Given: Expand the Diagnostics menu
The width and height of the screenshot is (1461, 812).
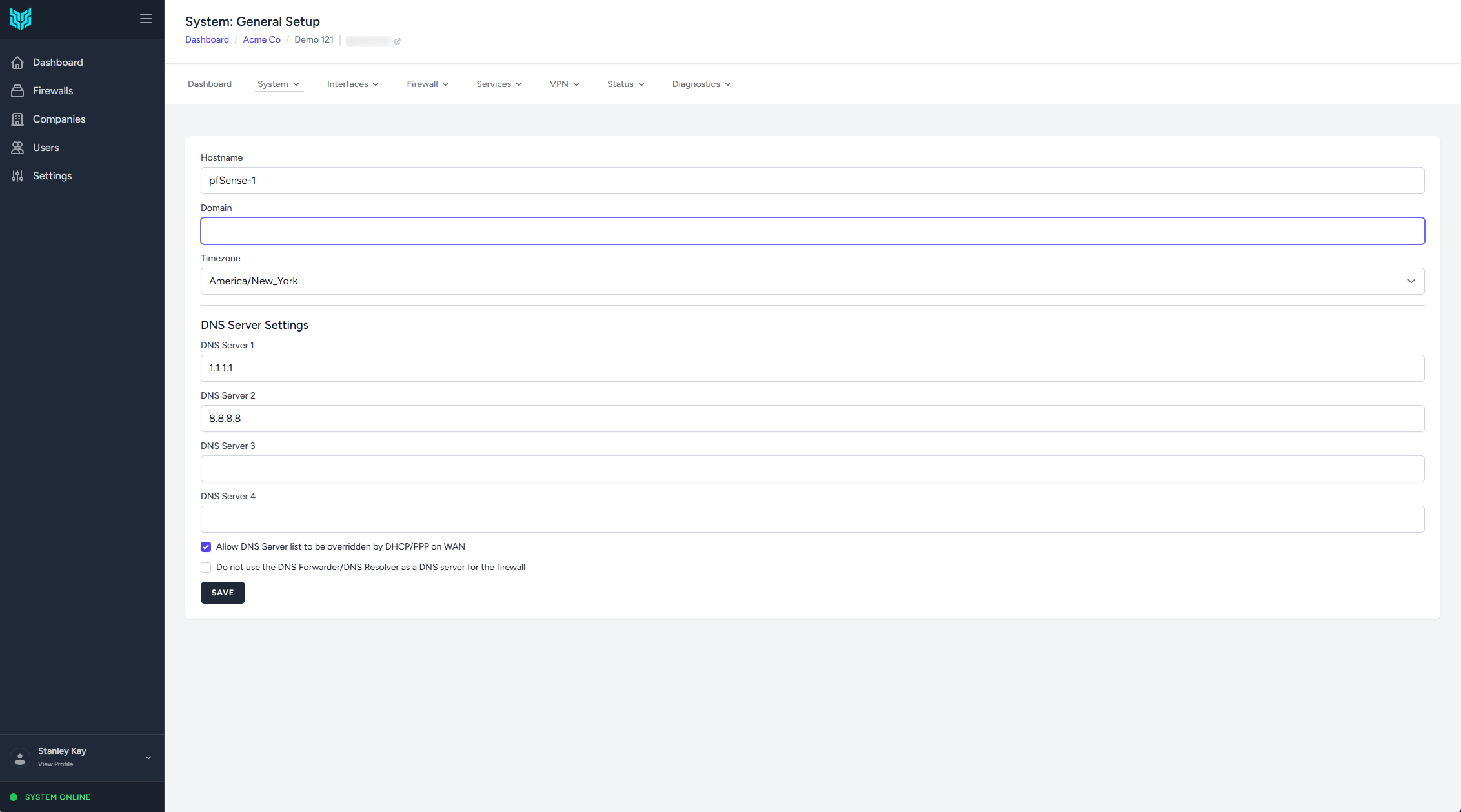Looking at the screenshot, I should 701,84.
